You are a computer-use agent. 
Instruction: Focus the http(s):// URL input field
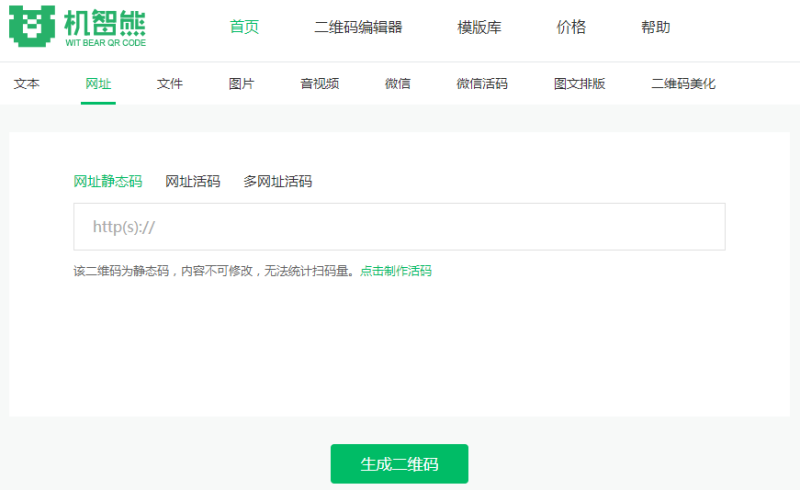(399, 227)
